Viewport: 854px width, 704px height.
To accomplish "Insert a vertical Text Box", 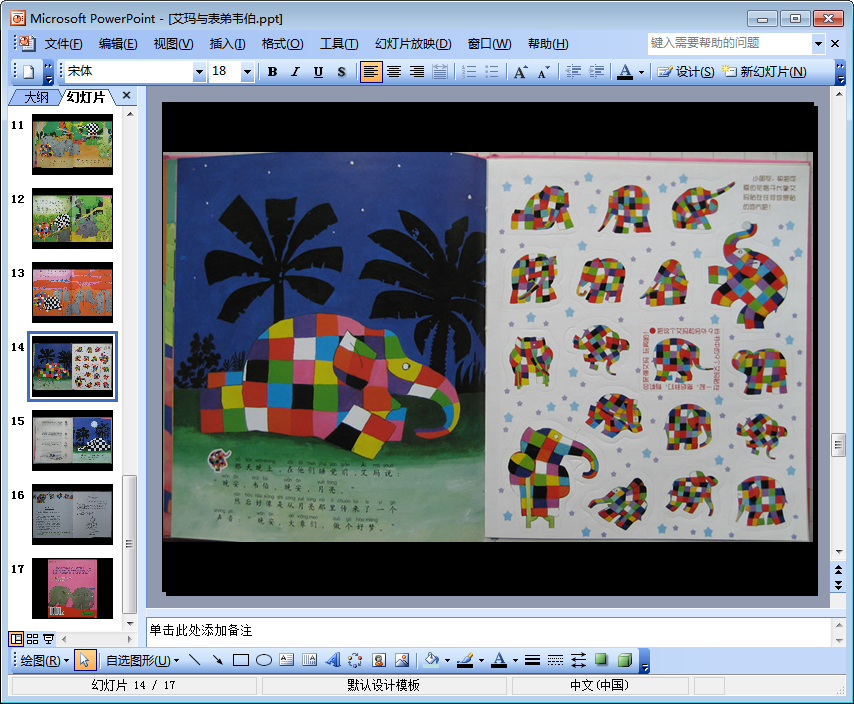I will [x=309, y=660].
